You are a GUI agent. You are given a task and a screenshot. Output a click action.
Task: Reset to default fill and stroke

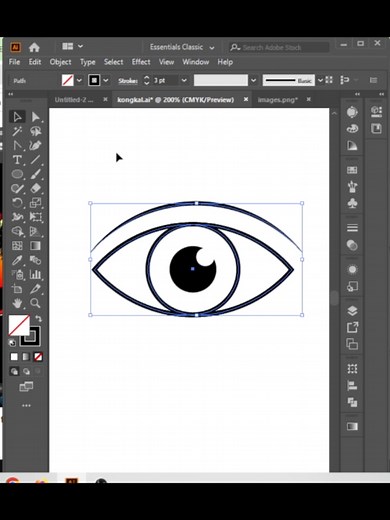12,343
